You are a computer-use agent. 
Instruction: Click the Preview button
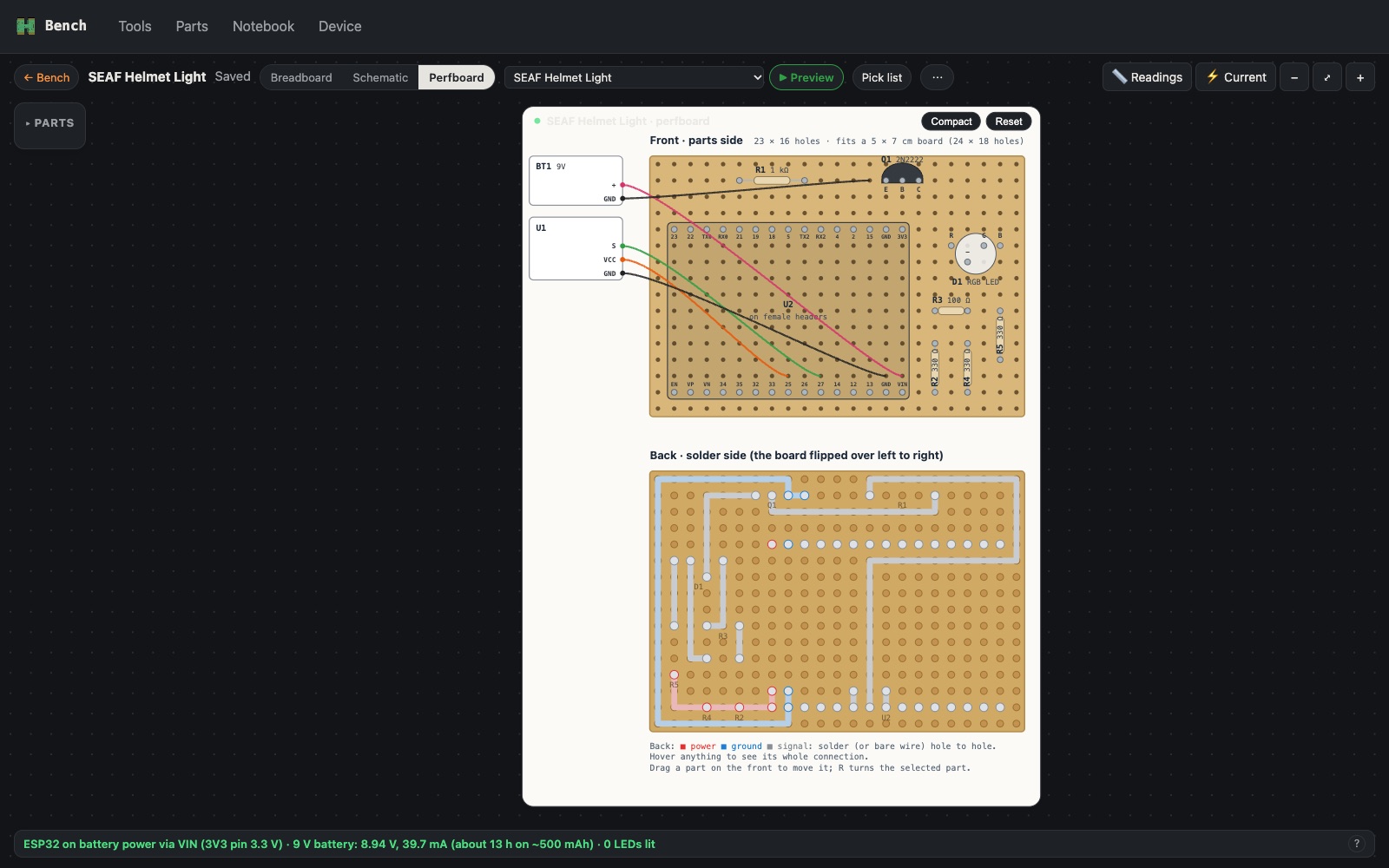point(806,77)
